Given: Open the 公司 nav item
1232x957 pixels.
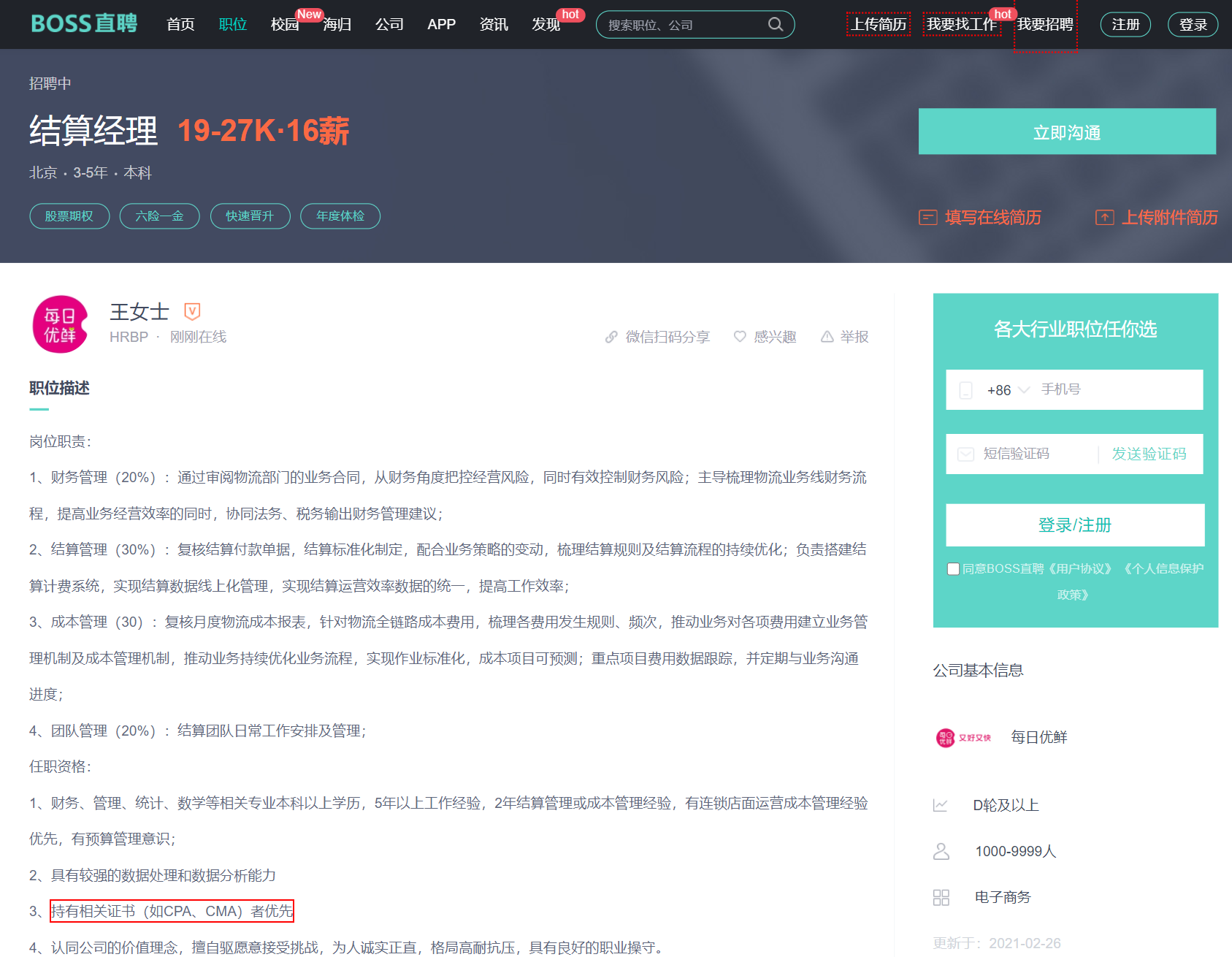Looking at the screenshot, I should (389, 25).
